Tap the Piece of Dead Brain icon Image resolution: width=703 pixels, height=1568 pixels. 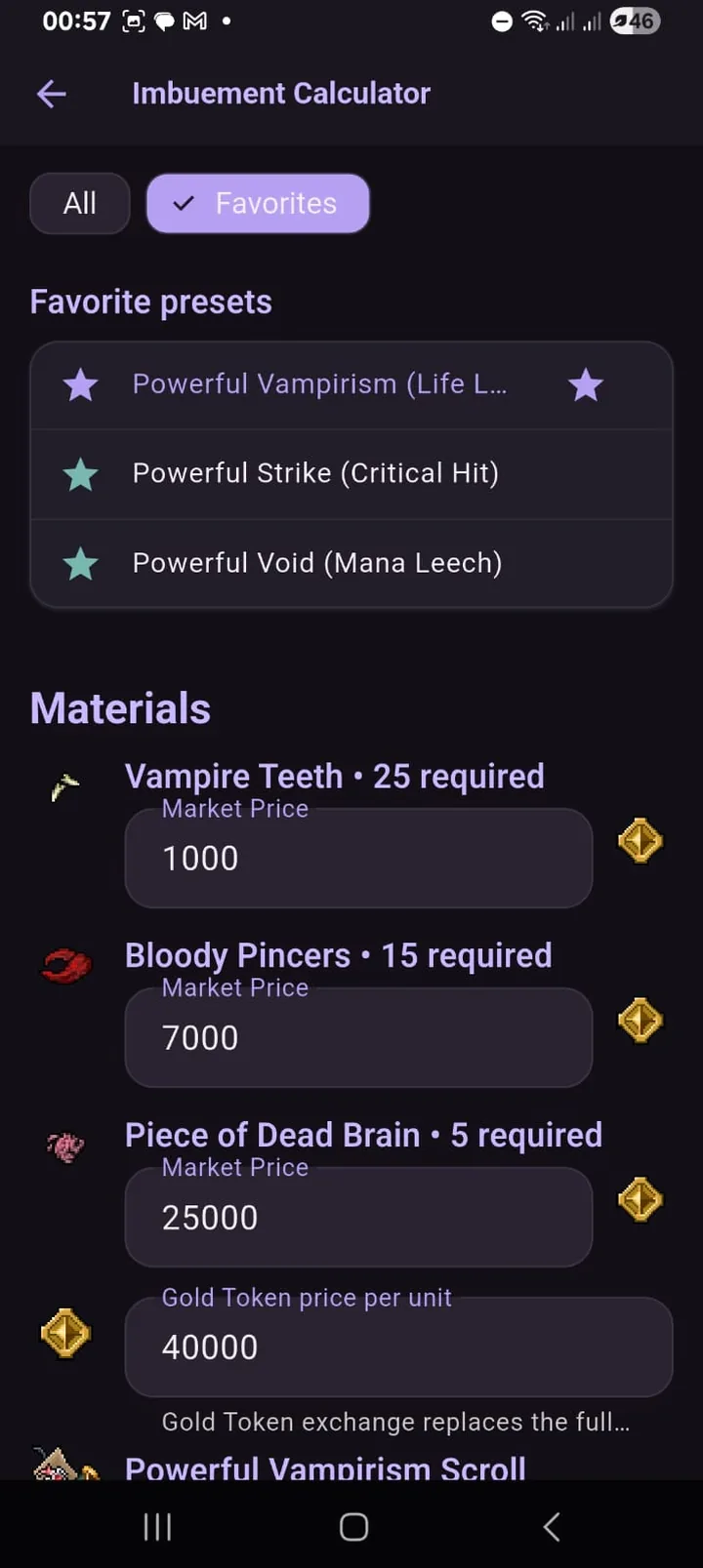(x=65, y=1146)
